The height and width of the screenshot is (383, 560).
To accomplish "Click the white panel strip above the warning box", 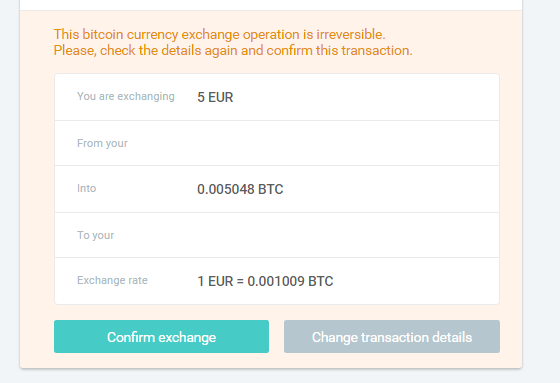I will click(x=271, y=5).
